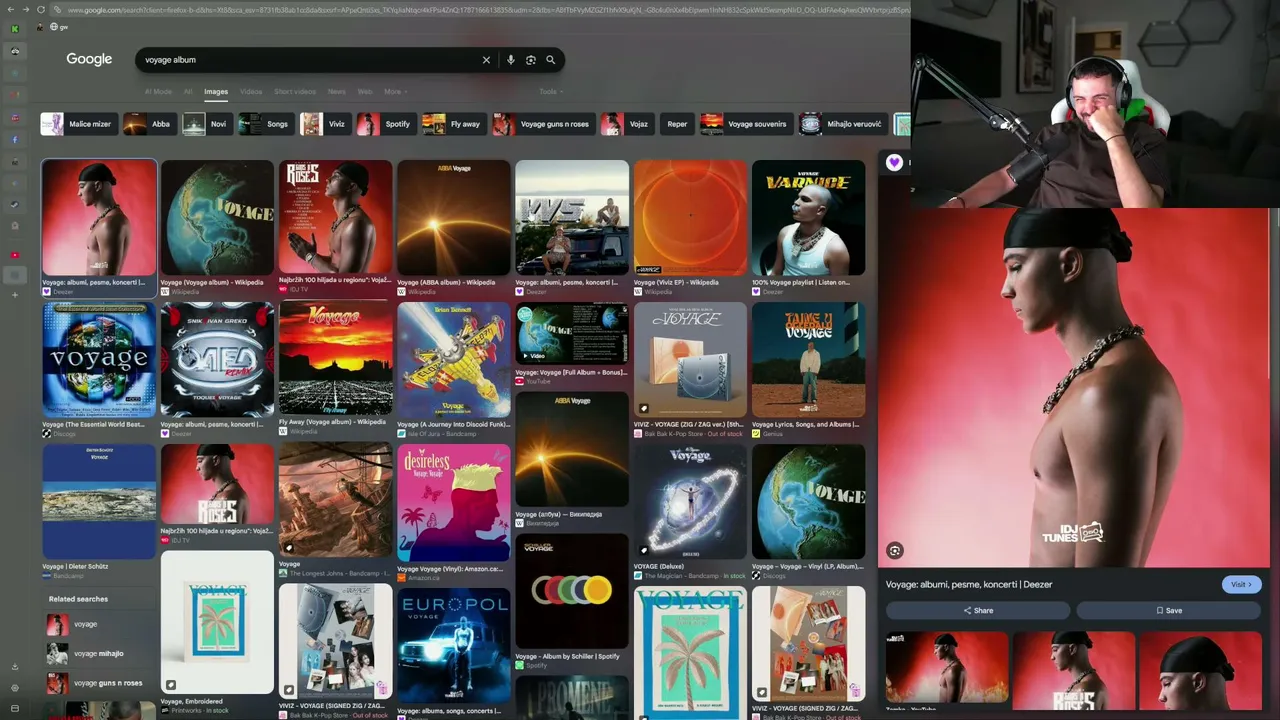1280x720 pixels.
Task: Open Google Lens image search icon
Action: tap(530, 60)
